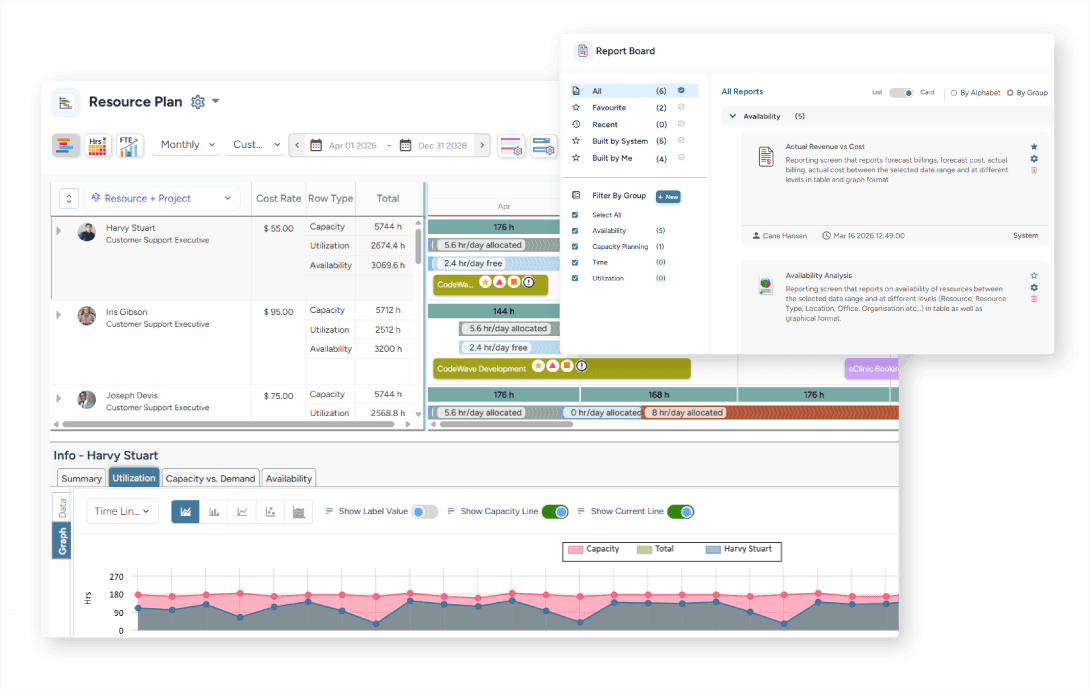Select the bar chart type icon

click(x=214, y=512)
